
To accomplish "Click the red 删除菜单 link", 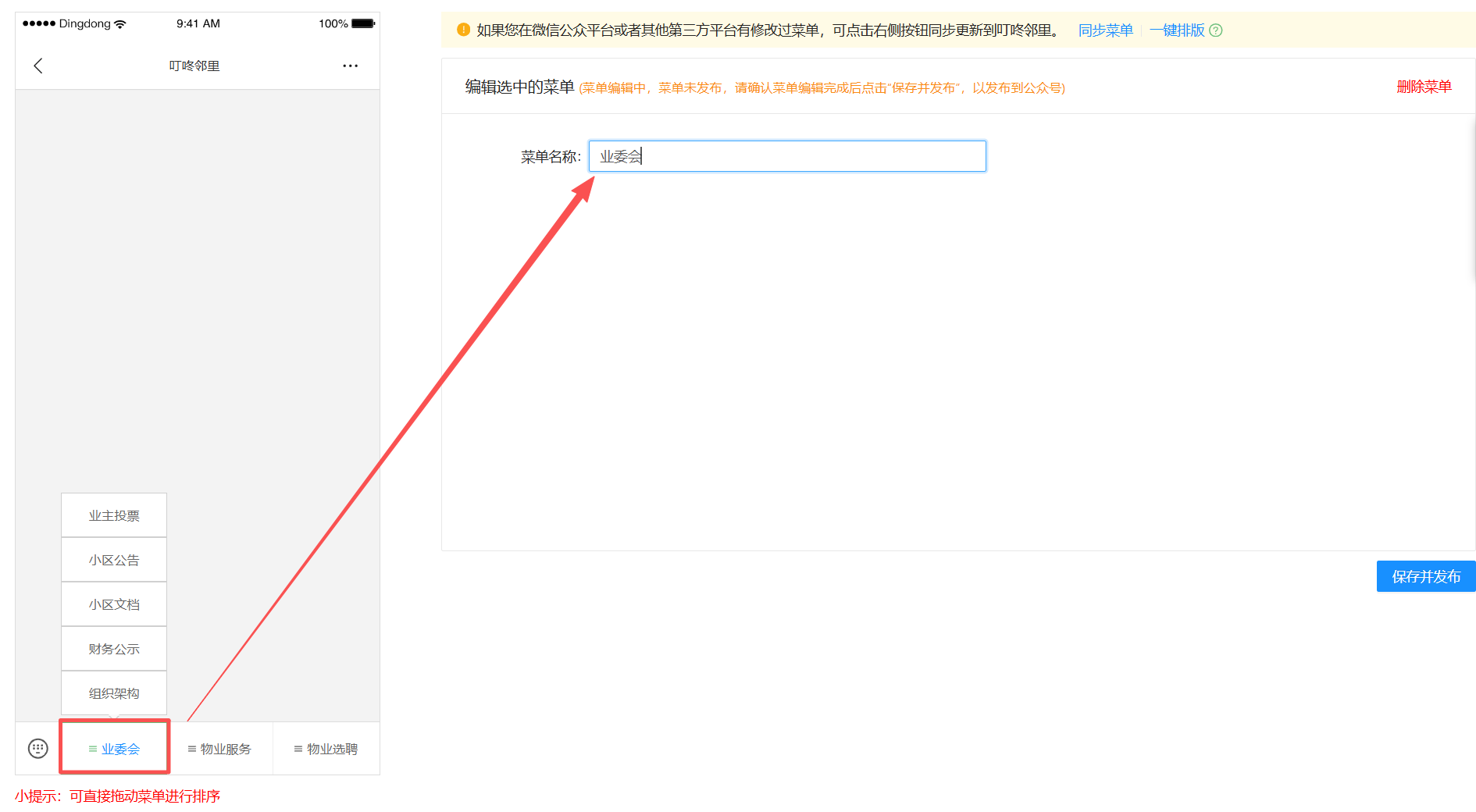I will pyautogui.click(x=1424, y=87).
